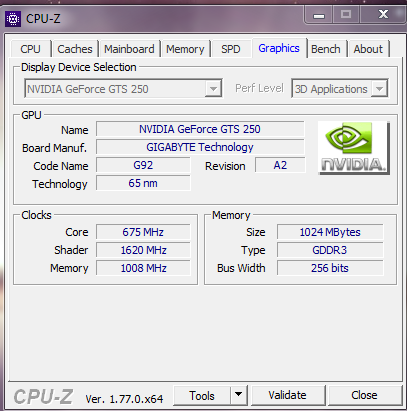The width and height of the screenshot is (407, 411).
Task: Open the Caches tab
Action: pos(75,49)
